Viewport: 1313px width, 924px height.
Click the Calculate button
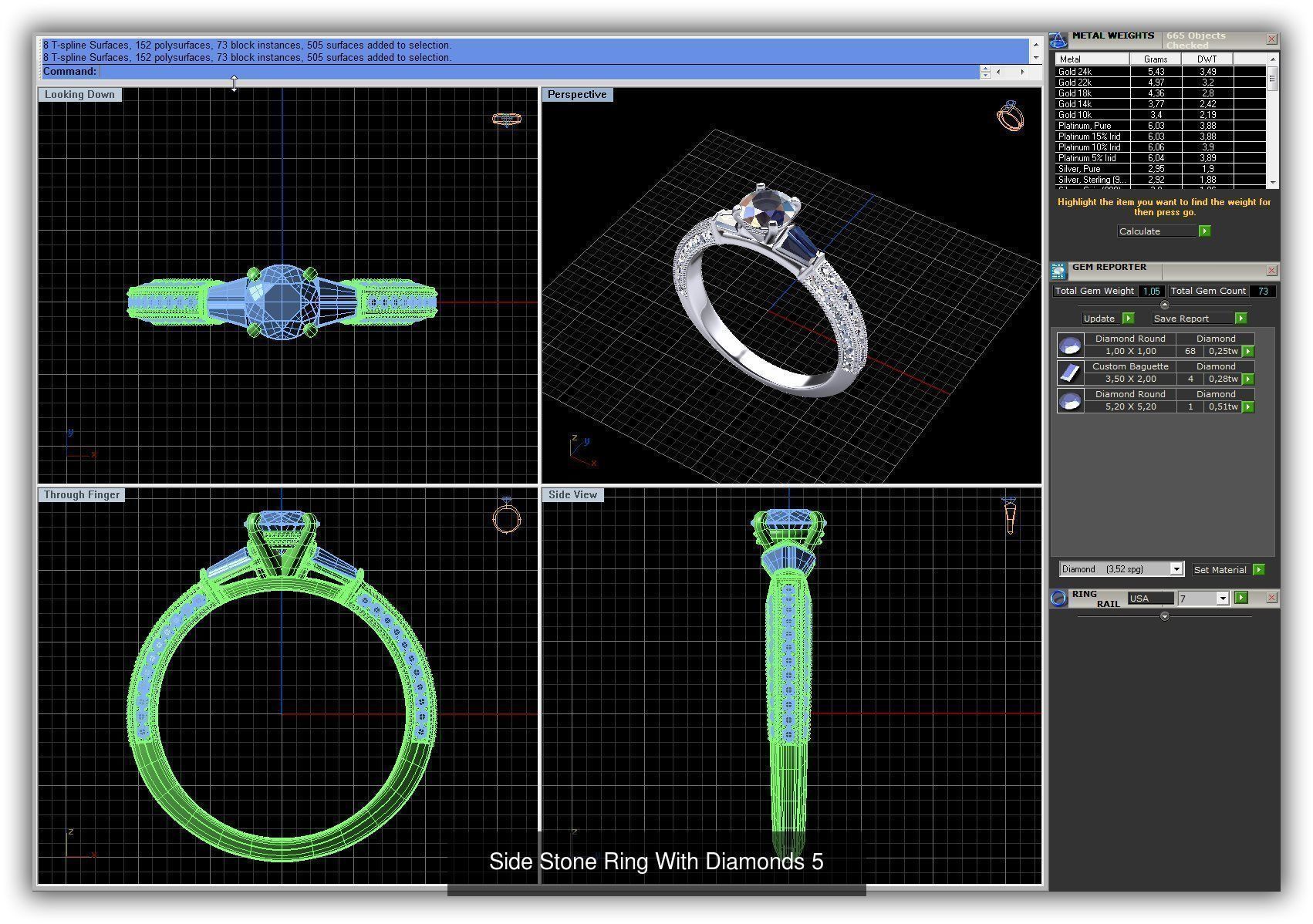(x=1156, y=231)
